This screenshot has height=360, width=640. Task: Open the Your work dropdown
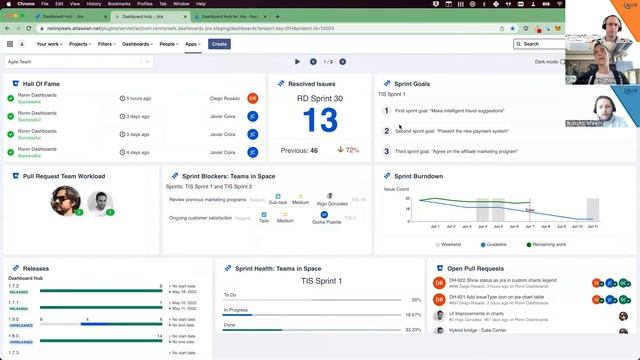tap(49, 44)
